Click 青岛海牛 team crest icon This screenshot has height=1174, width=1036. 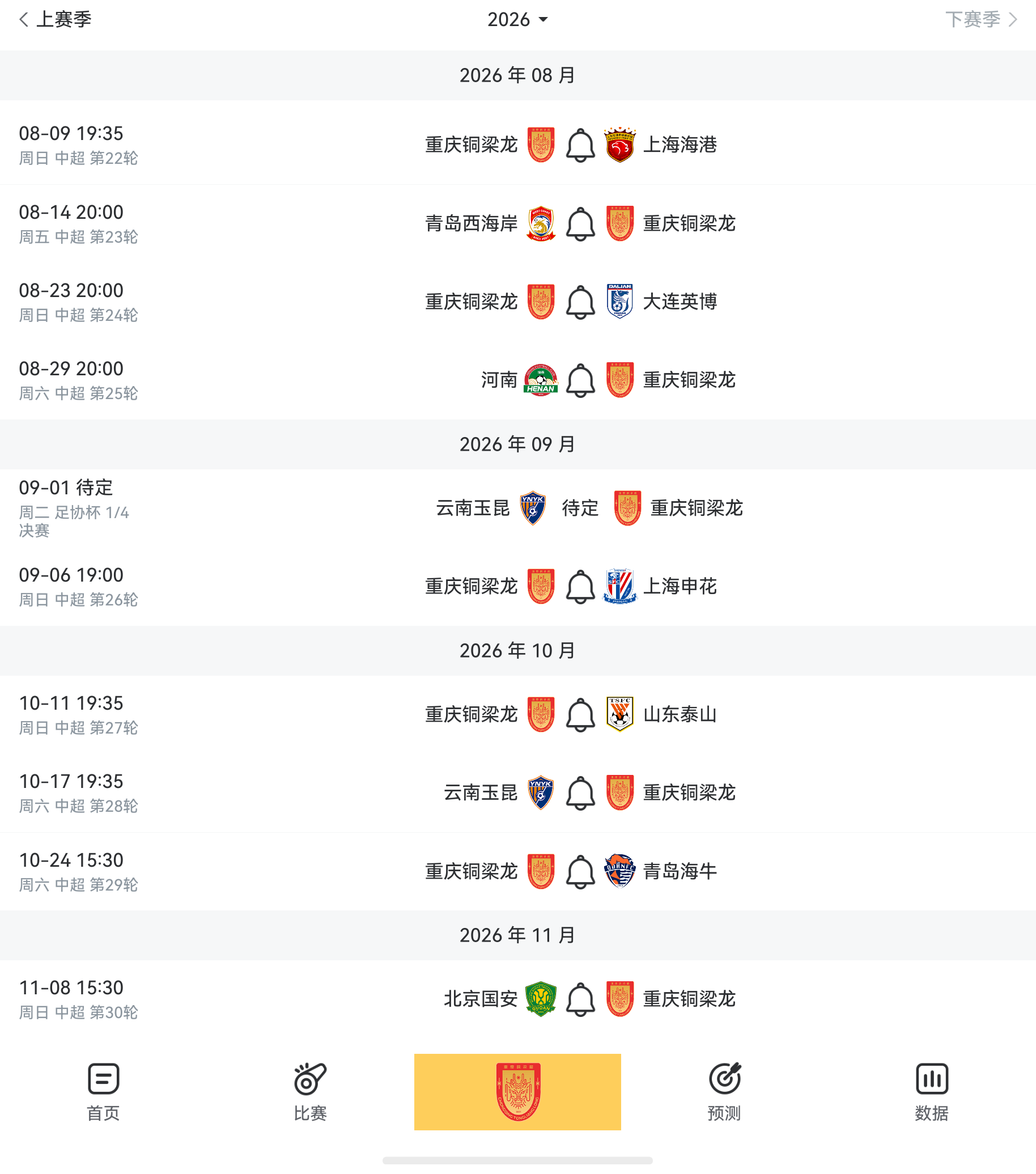pos(619,871)
